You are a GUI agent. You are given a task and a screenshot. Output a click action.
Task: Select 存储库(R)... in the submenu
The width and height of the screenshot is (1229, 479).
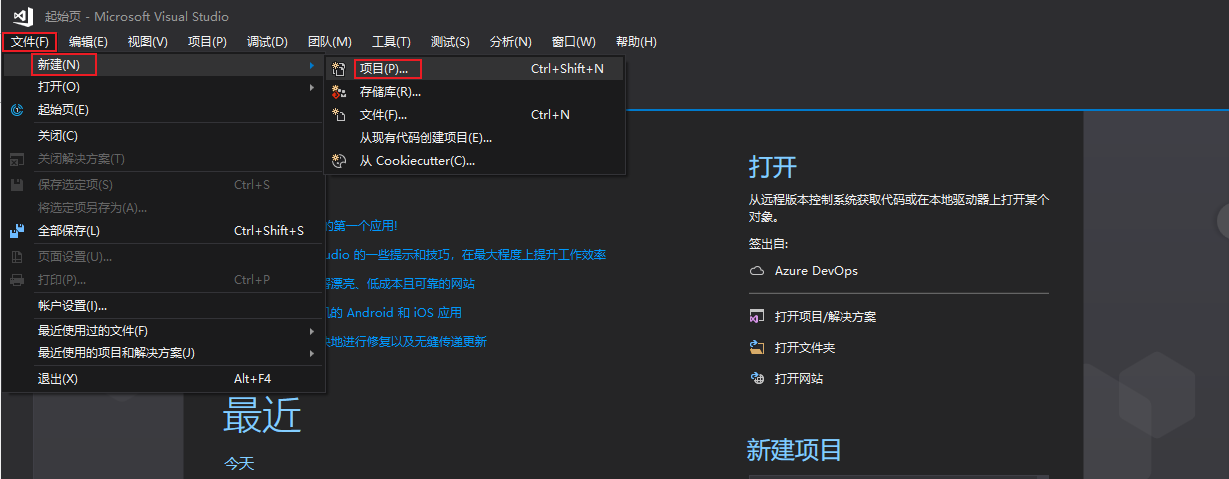point(475,92)
